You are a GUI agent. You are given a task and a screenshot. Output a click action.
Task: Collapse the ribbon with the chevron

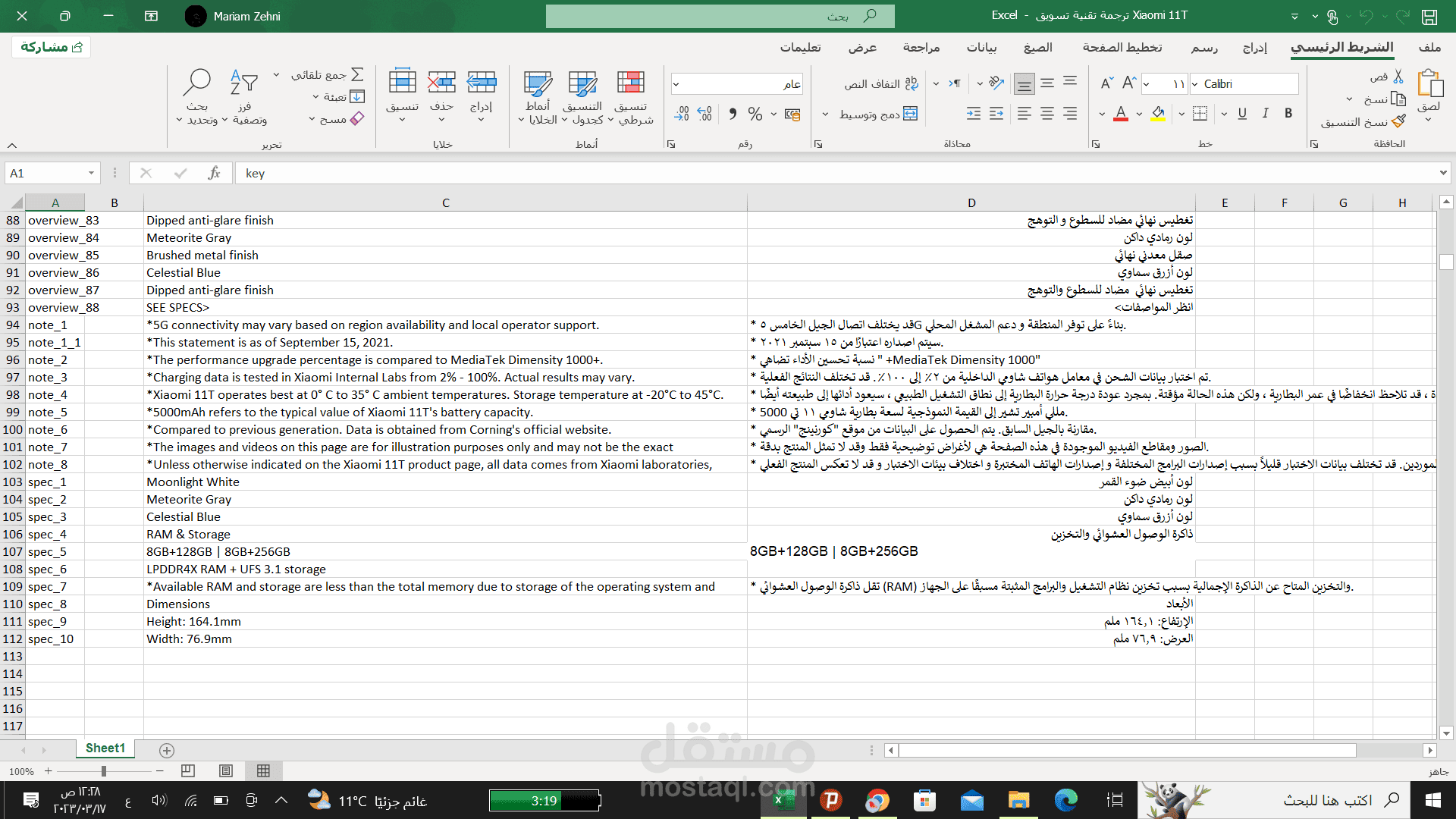click(x=12, y=145)
